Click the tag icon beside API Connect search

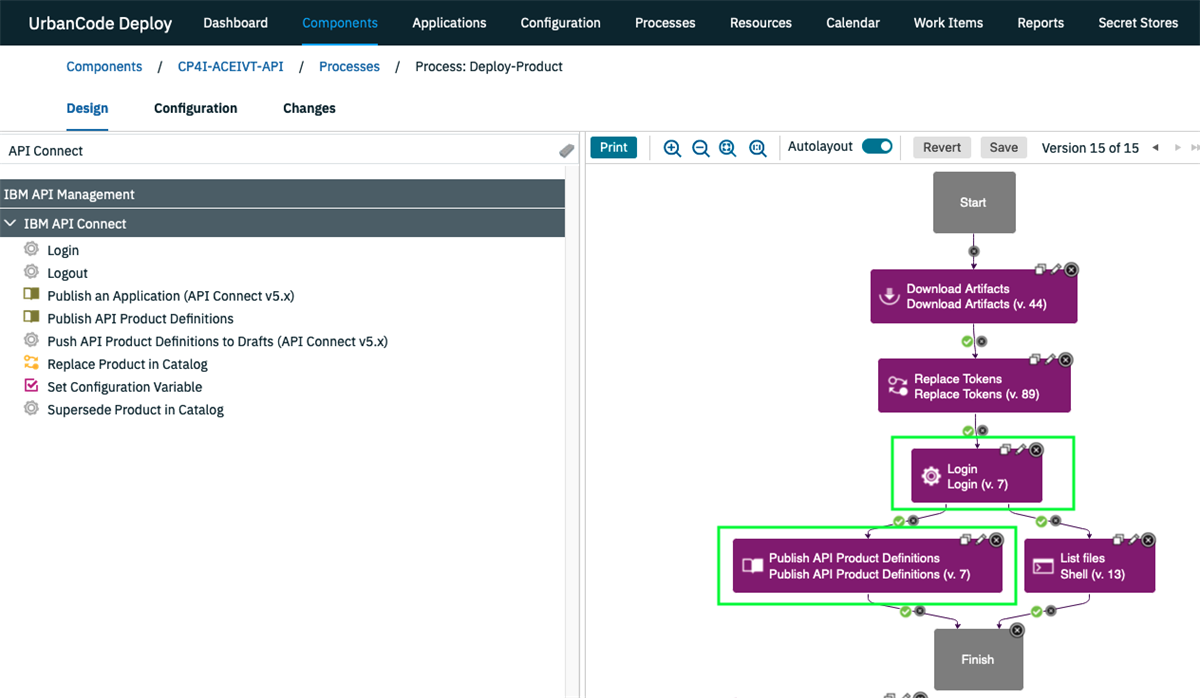coord(566,150)
